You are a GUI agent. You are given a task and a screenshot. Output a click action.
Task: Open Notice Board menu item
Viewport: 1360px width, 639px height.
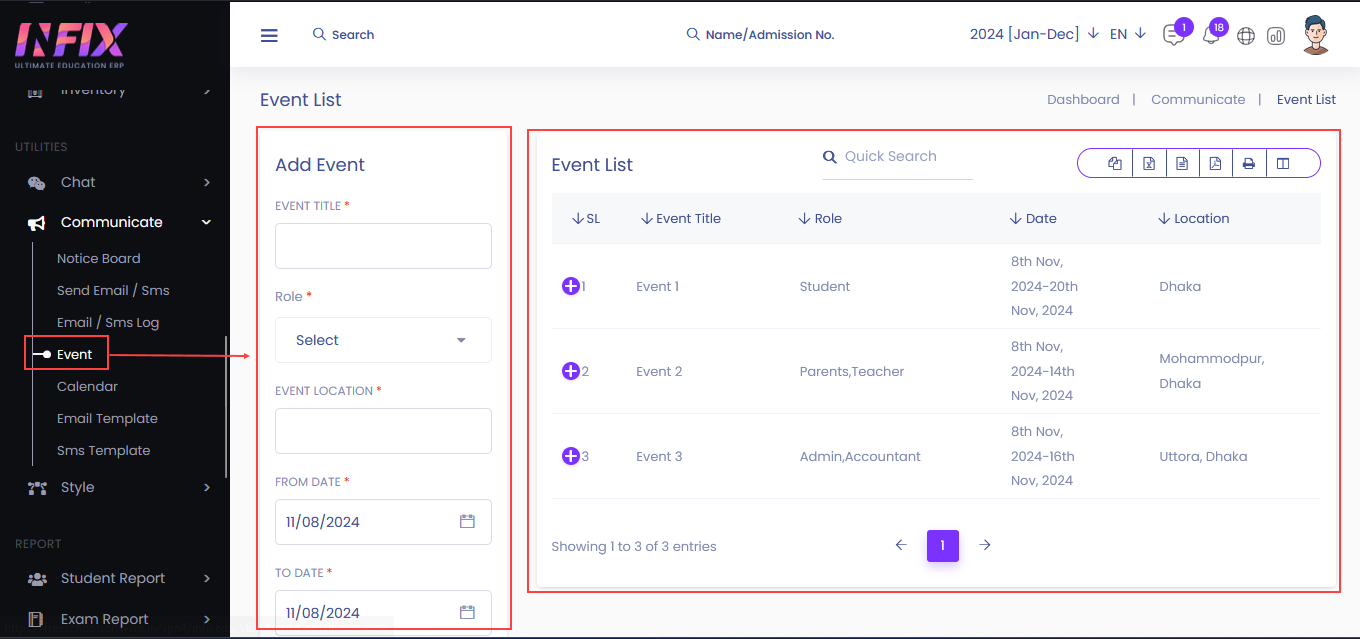[x=99, y=258]
